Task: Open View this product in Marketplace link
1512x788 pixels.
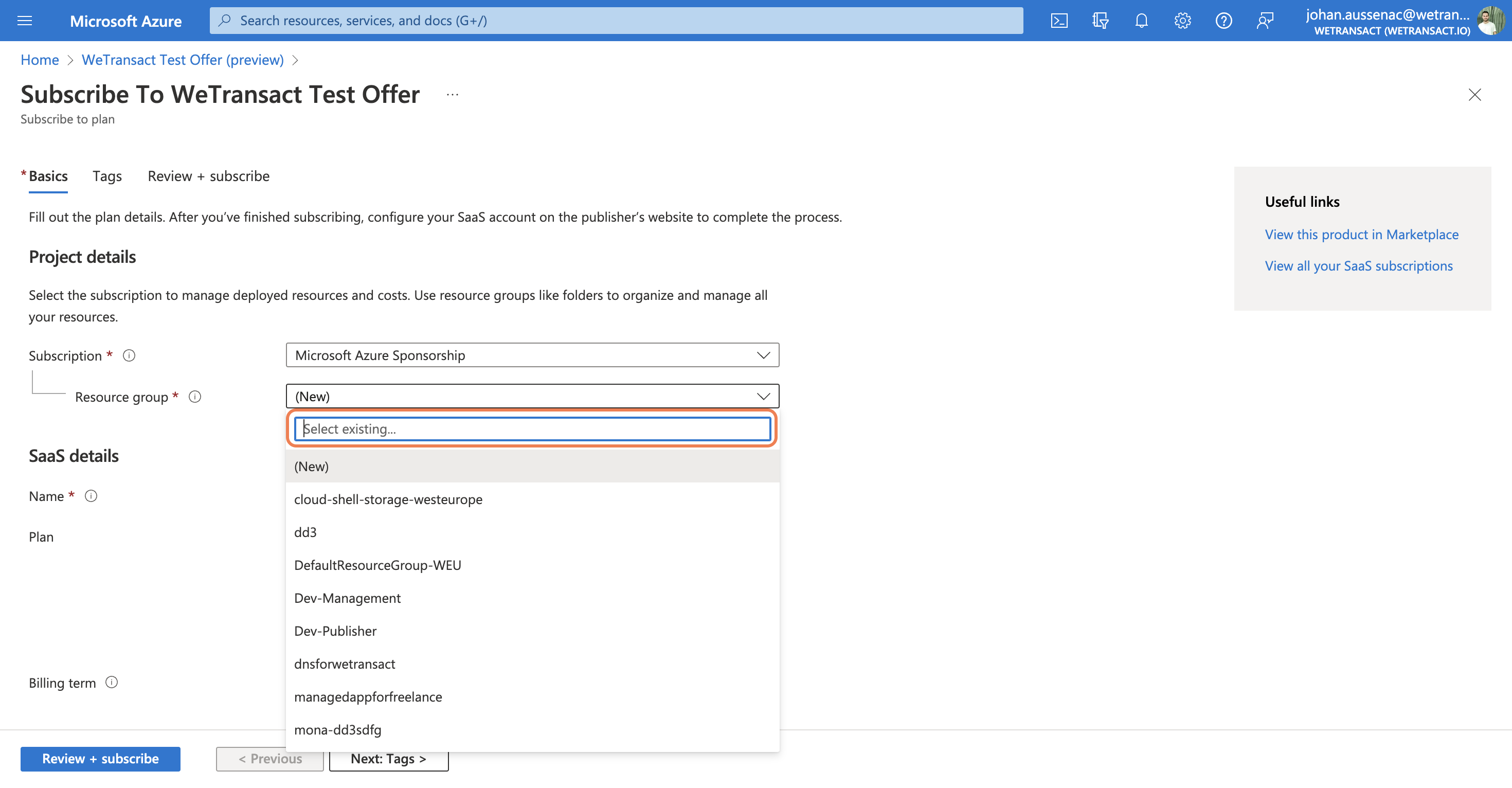Action: [1361, 234]
